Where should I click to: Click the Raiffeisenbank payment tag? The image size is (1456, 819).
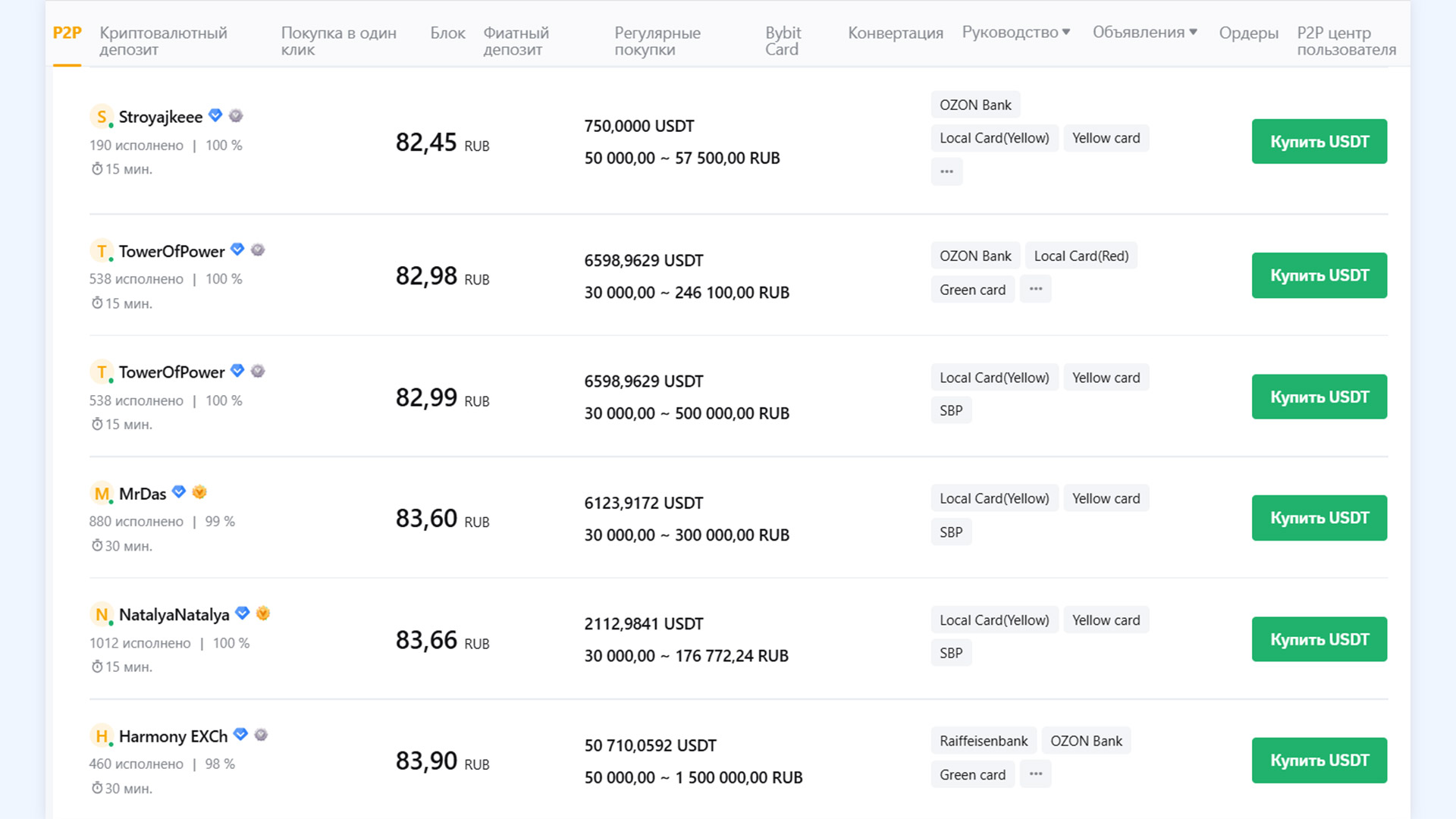coord(983,741)
